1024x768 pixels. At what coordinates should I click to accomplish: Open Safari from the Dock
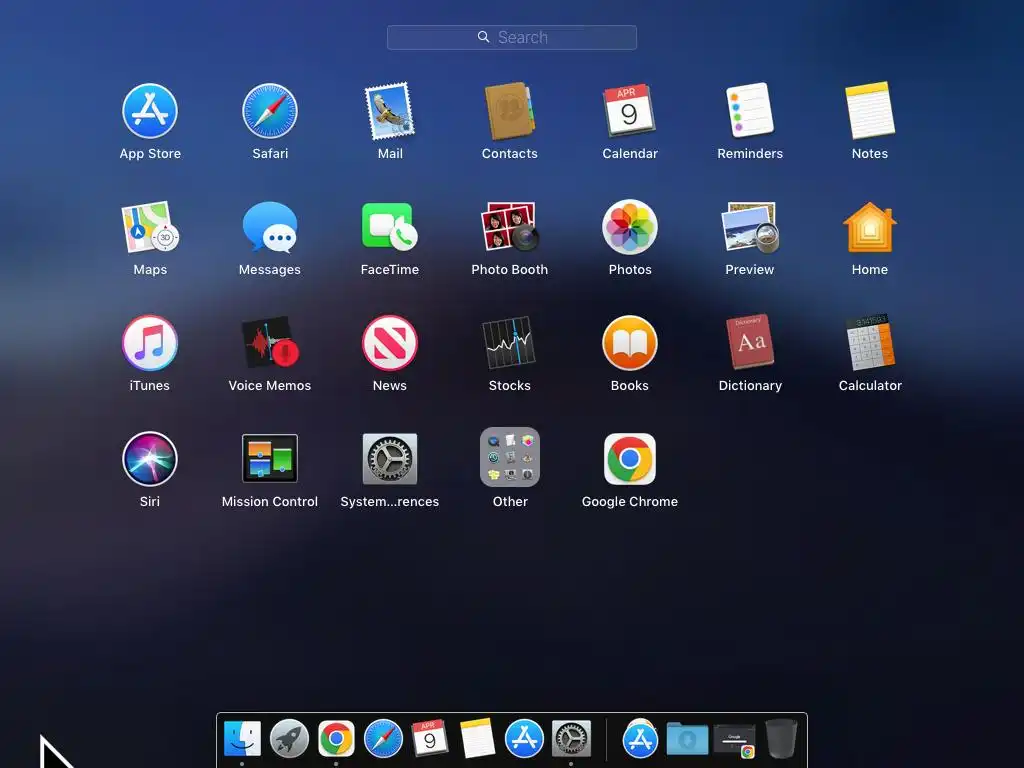click(x=383, y=739)
